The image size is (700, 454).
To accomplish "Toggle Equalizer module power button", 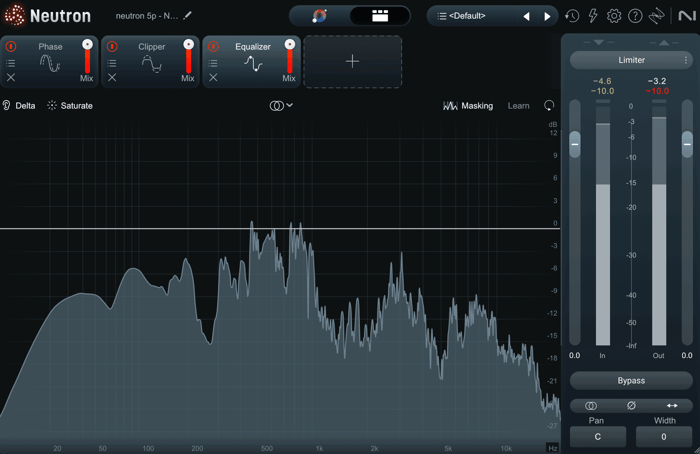I will [213, 46].
